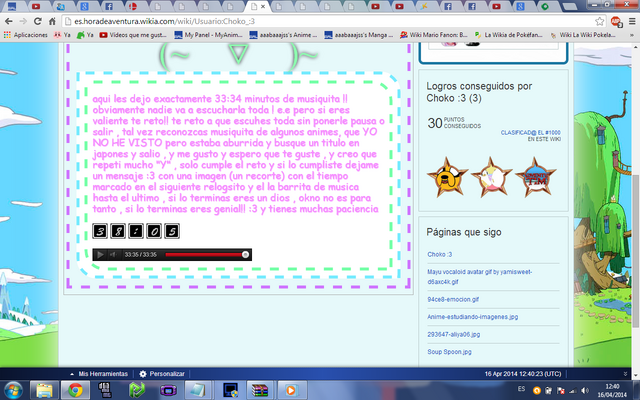Click the Jake star achievement badge
The width and height of the screenshot is (640, 400).
pos(448,177)
